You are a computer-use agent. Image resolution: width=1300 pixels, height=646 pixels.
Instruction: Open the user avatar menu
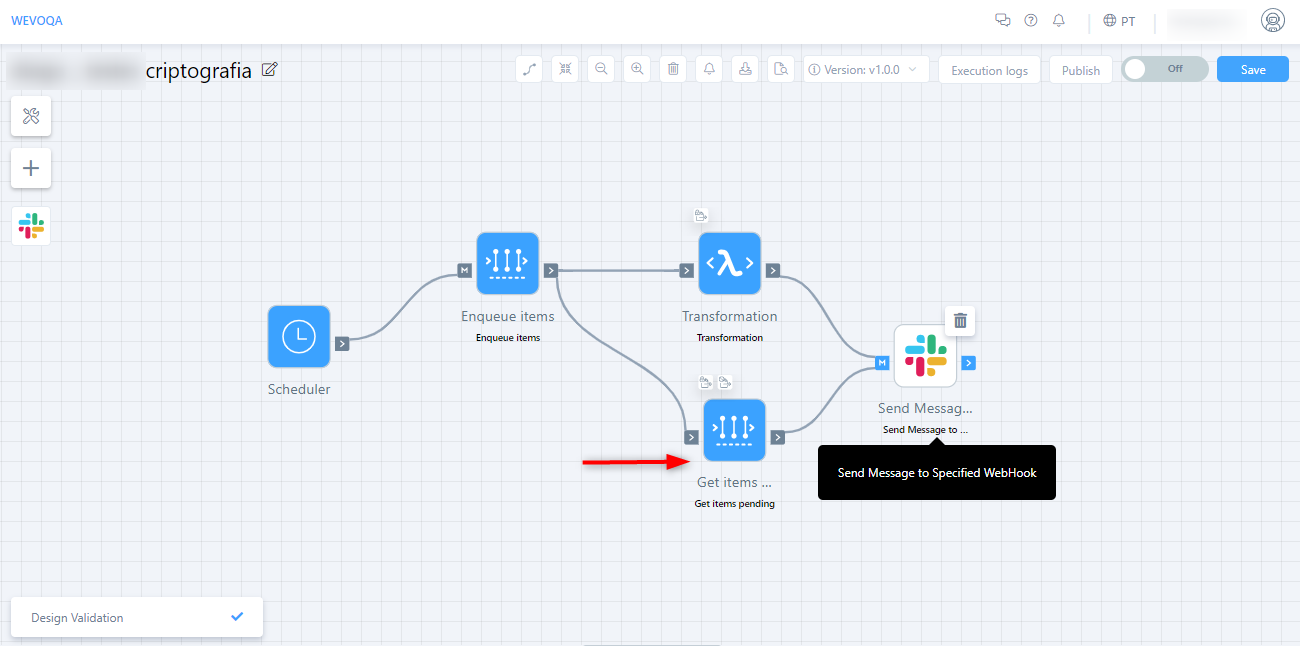[1273, 20]
